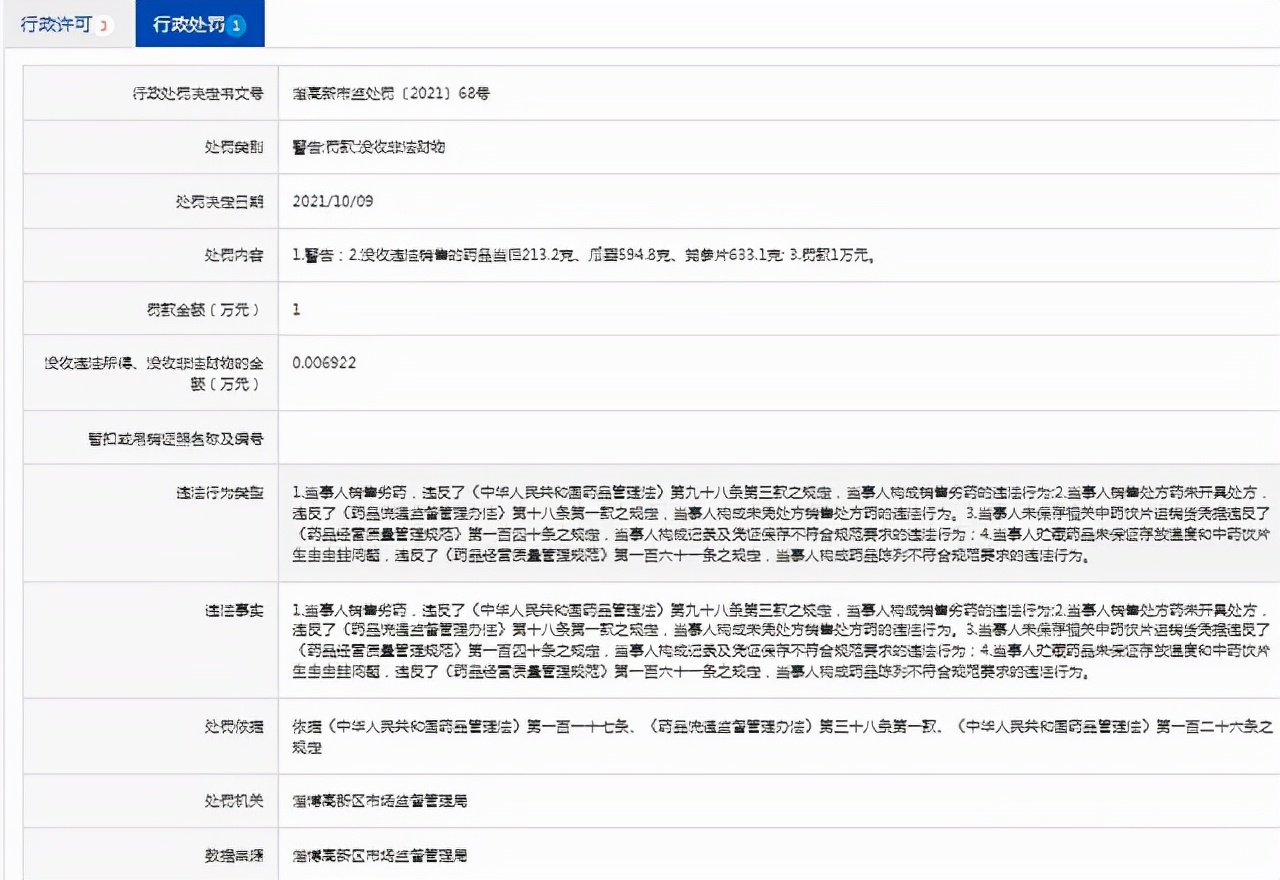
Task: Click the 没收违法所得、没收非法财物的金额 label
Action: 153,373
